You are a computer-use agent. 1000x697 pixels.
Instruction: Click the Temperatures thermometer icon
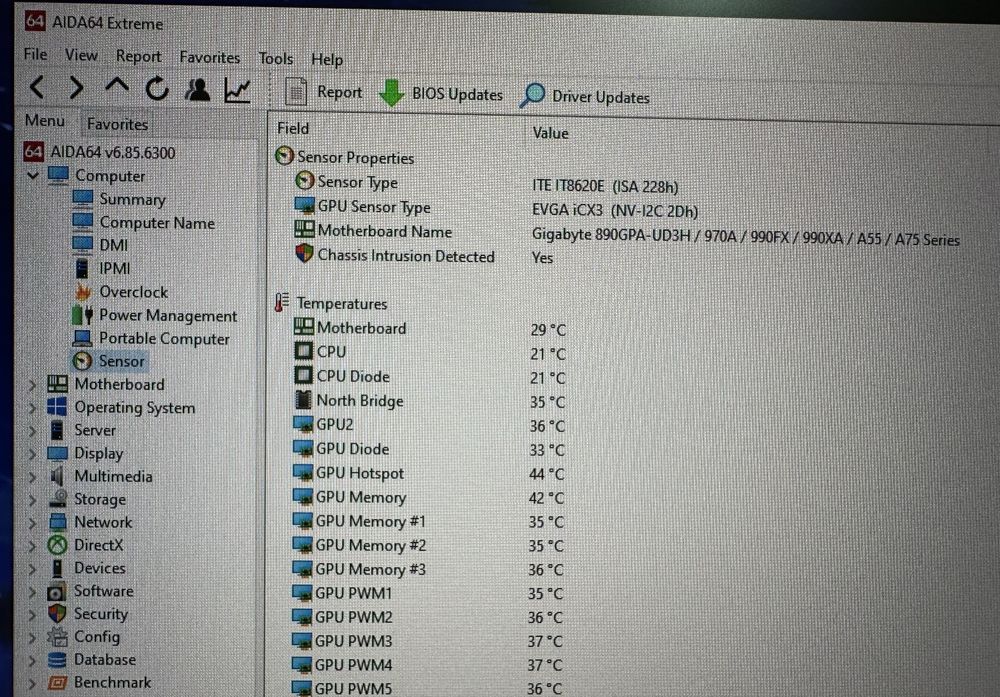coord(281,302)
